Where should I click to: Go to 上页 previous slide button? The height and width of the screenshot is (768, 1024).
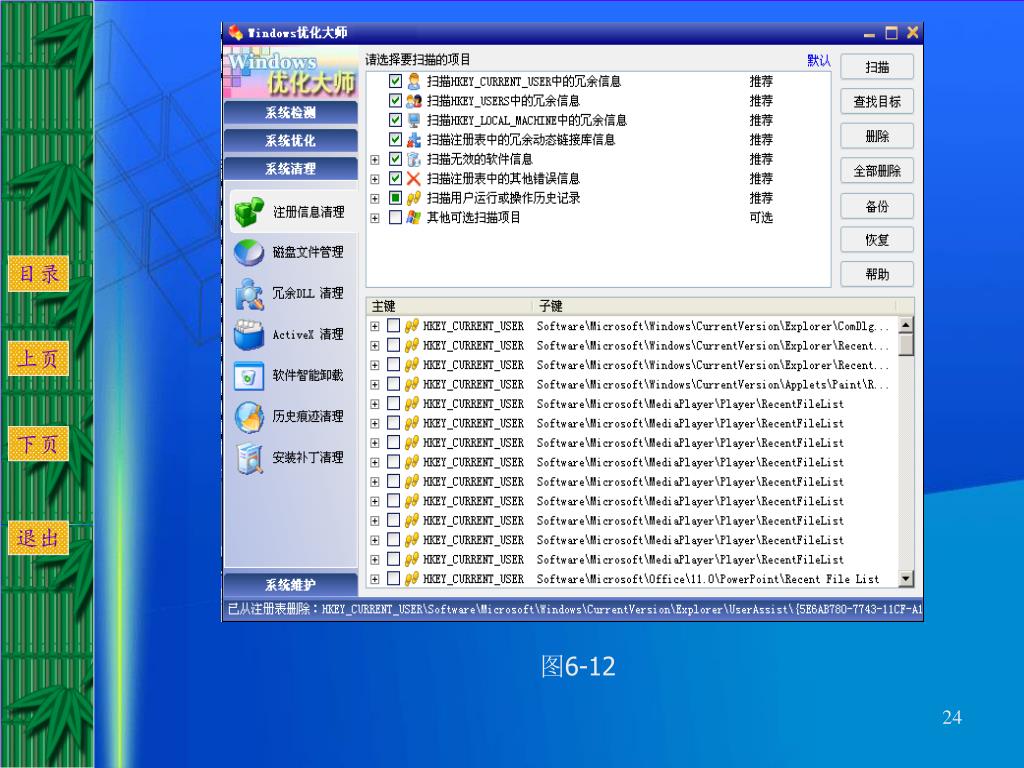(39, 359)
